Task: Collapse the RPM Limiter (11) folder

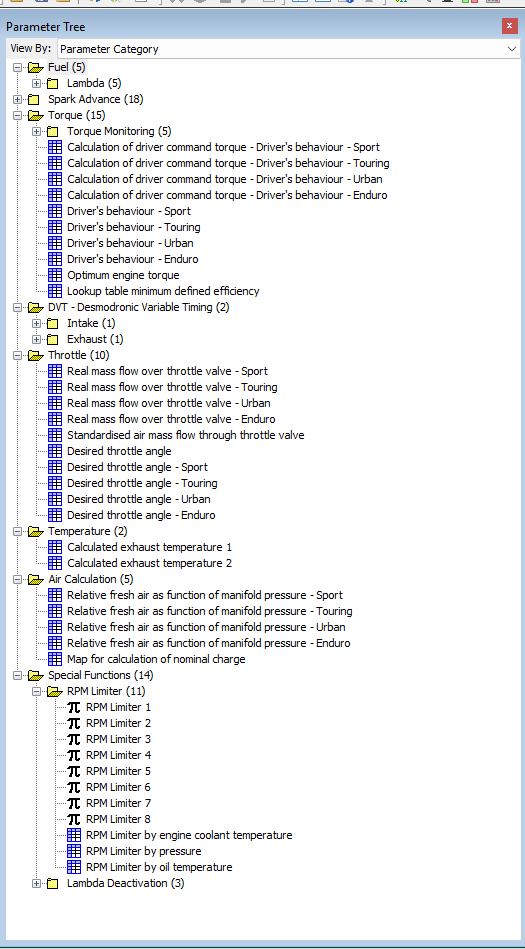Action: click(36, 691)
